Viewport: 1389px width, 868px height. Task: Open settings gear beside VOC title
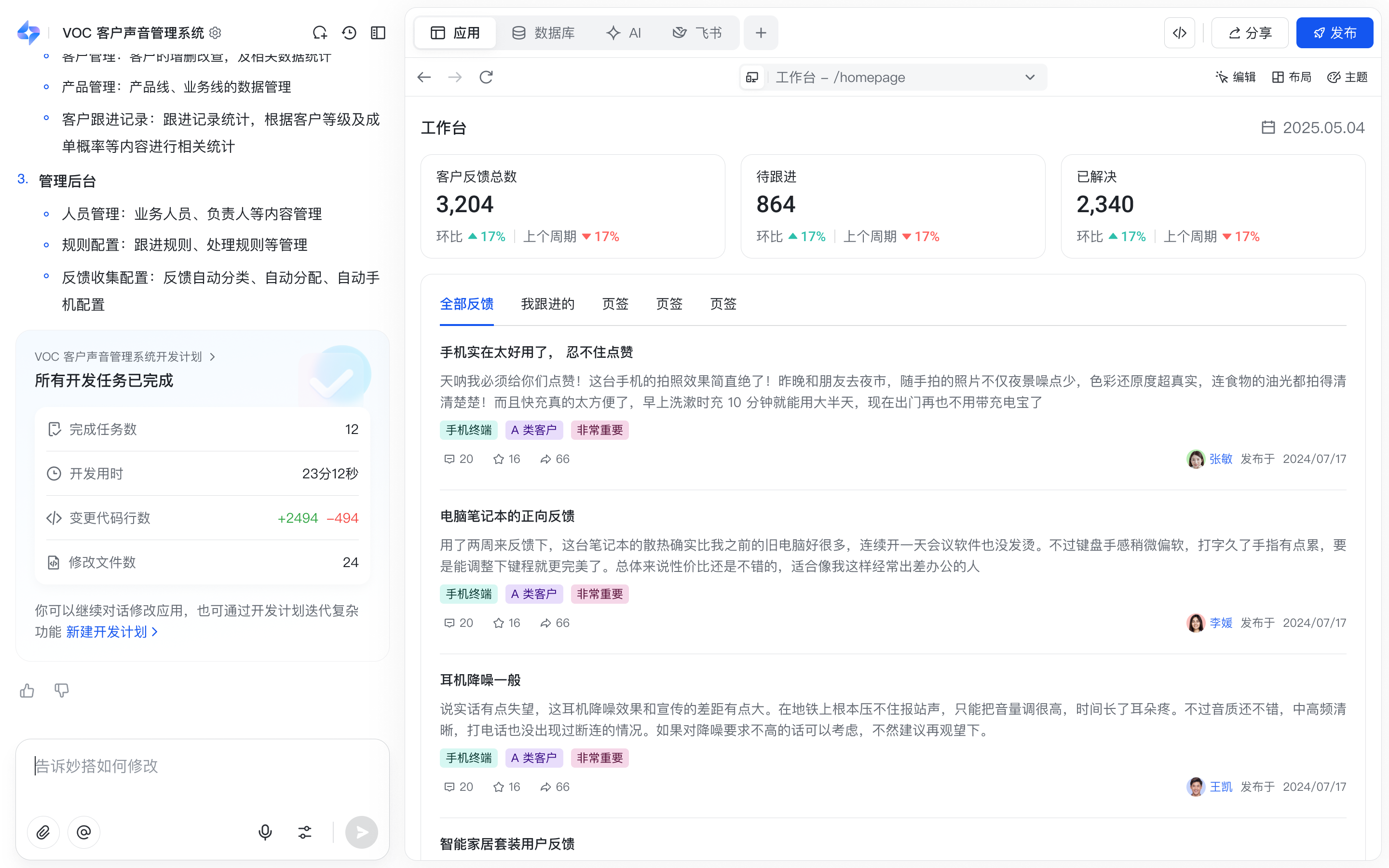click(216, 33)
